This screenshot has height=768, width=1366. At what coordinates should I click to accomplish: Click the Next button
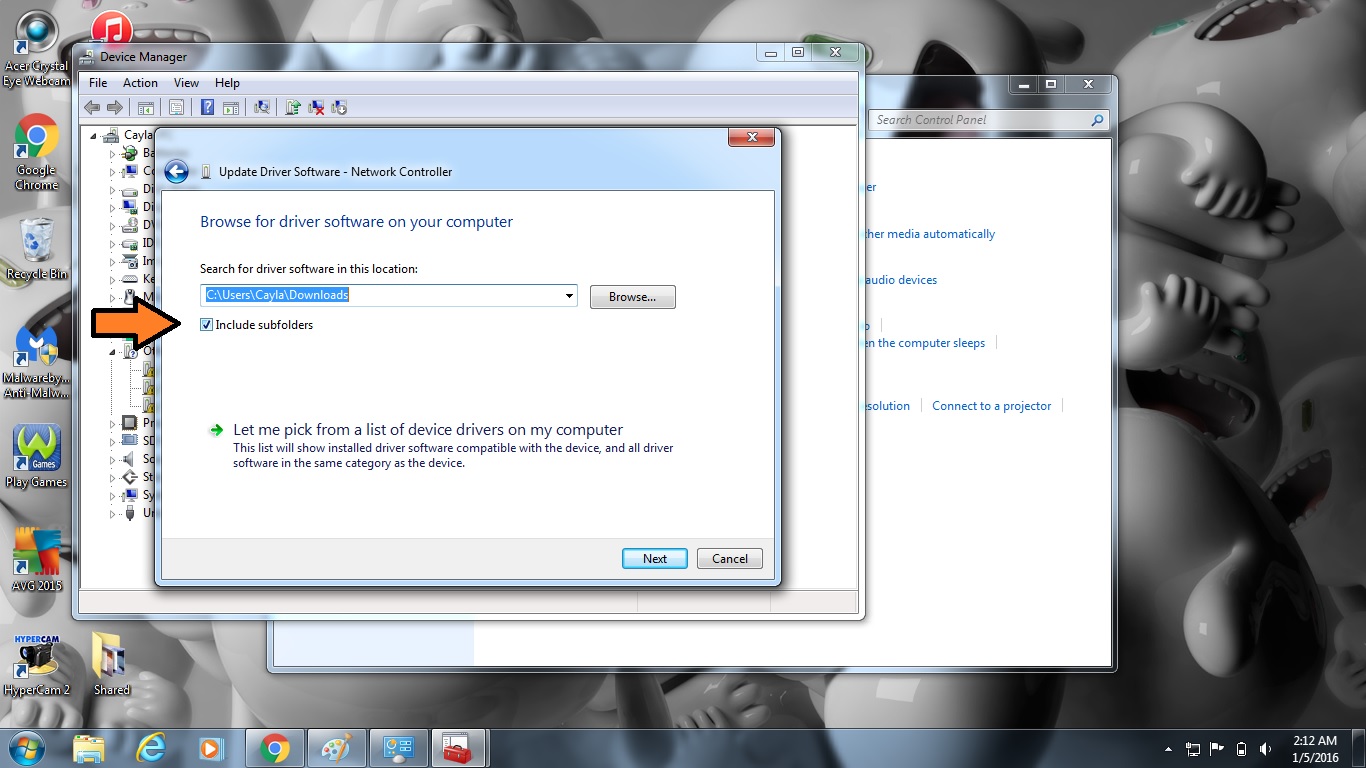click(655, 559)
